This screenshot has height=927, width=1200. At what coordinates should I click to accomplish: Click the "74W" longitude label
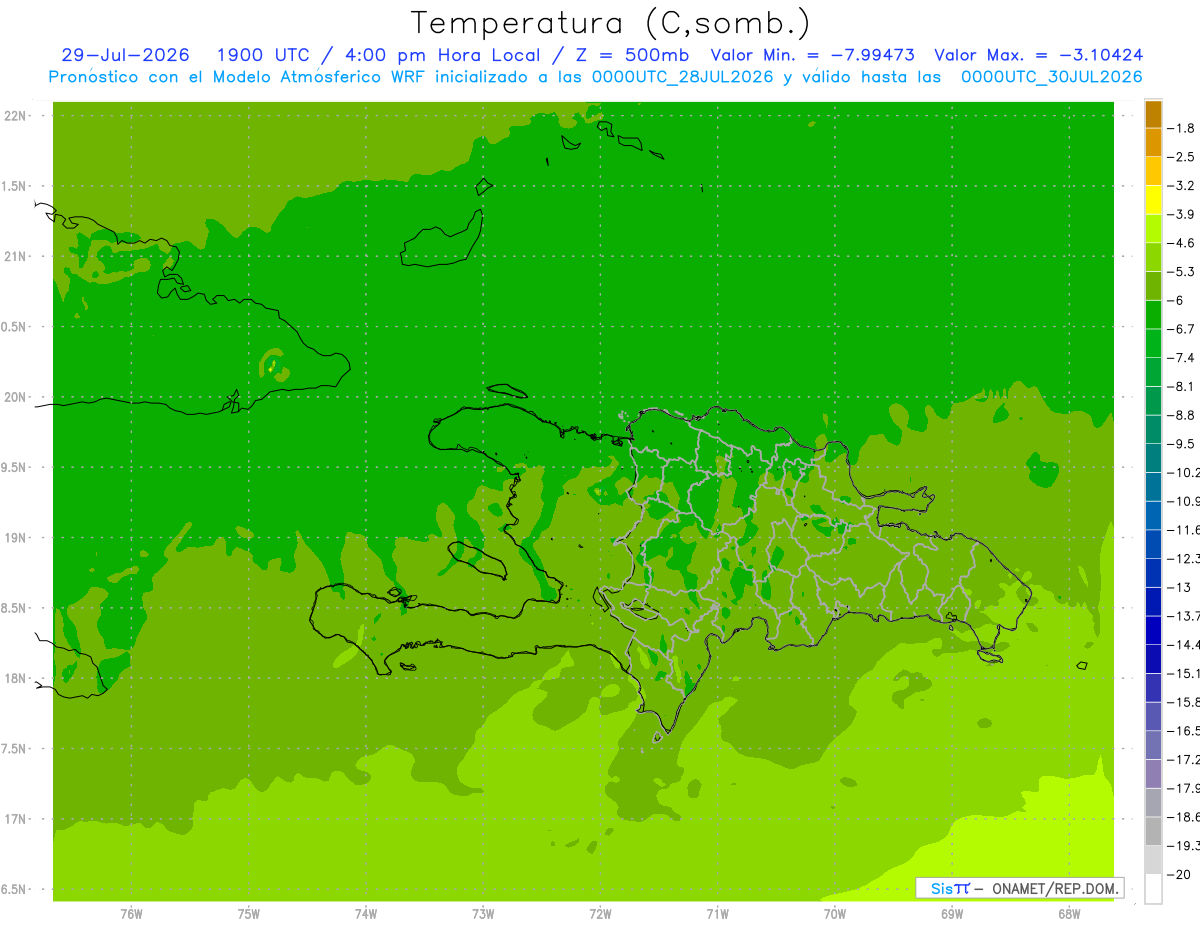[366, 915]
